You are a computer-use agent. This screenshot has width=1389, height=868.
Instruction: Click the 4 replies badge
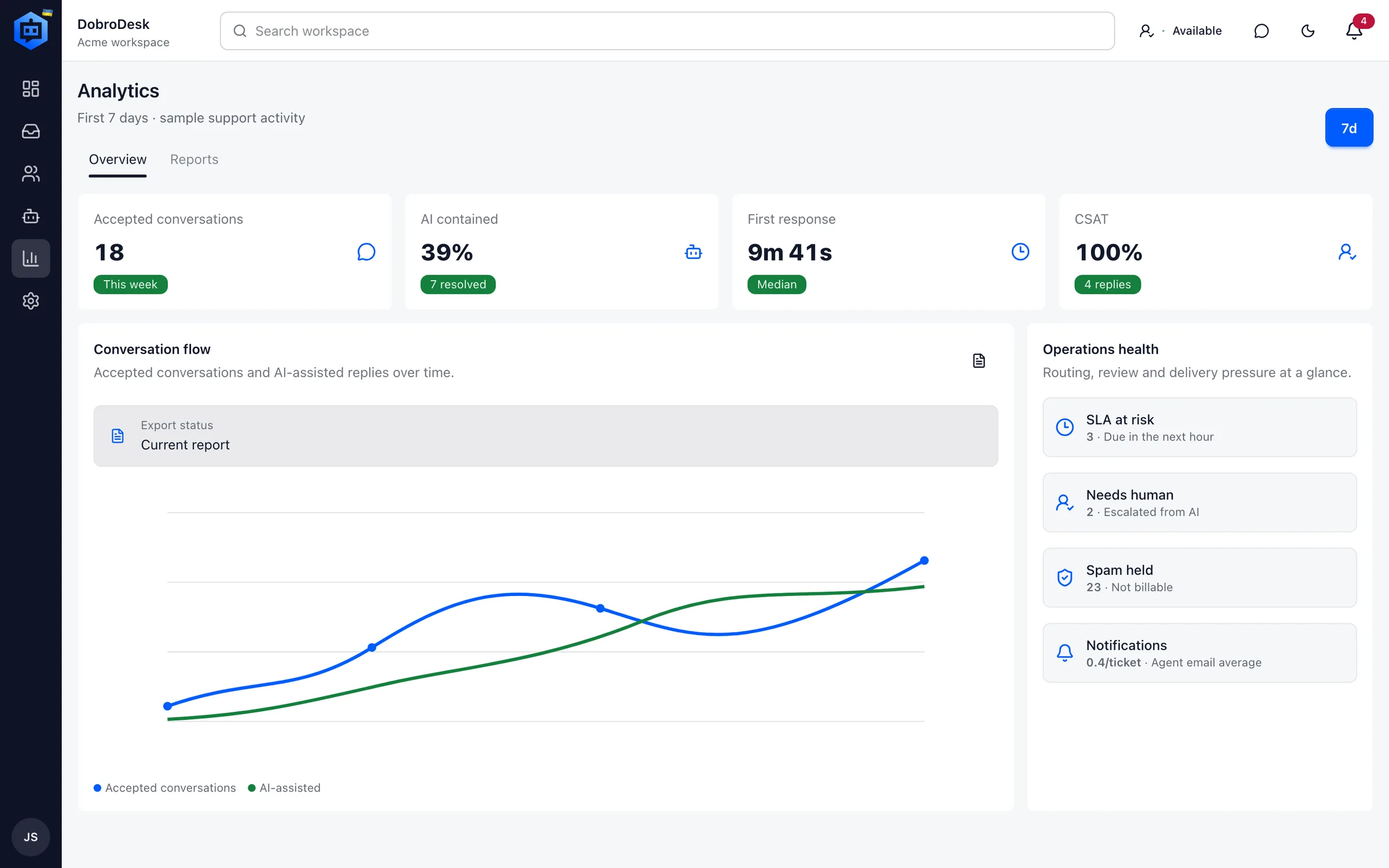pyautogui.click(x=1108, y=284)
